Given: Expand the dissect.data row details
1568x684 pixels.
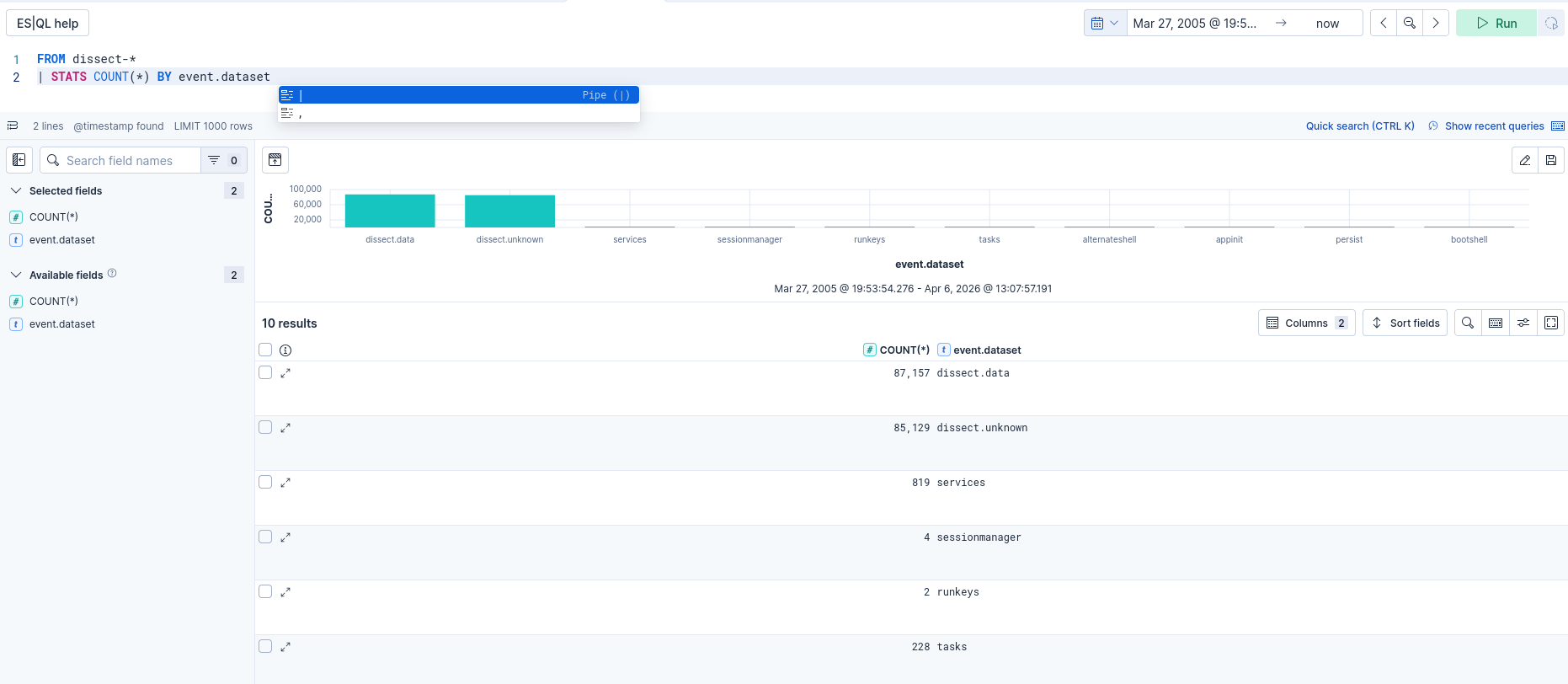Looking at the screenshot, I should (x=285, y=373).
